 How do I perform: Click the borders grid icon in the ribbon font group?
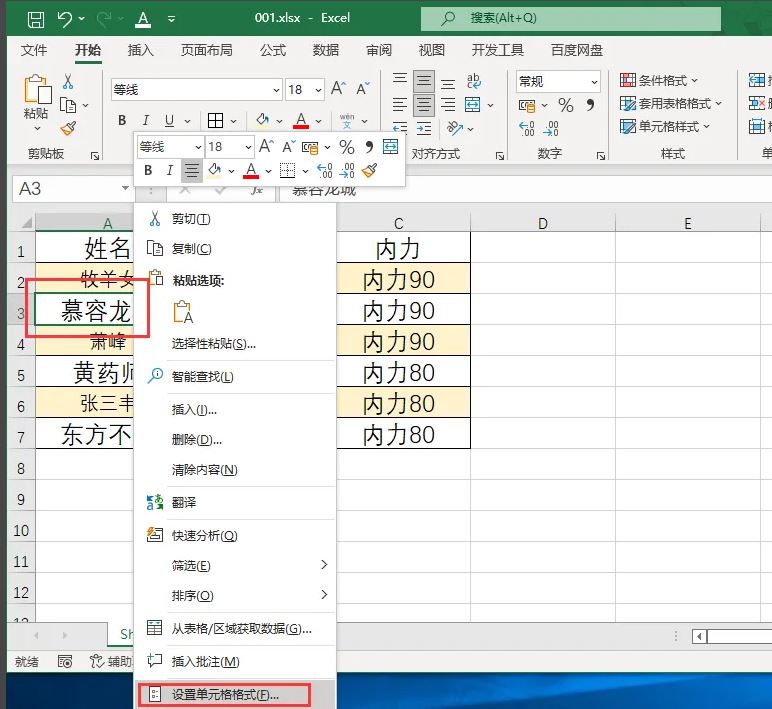point(215,120)
